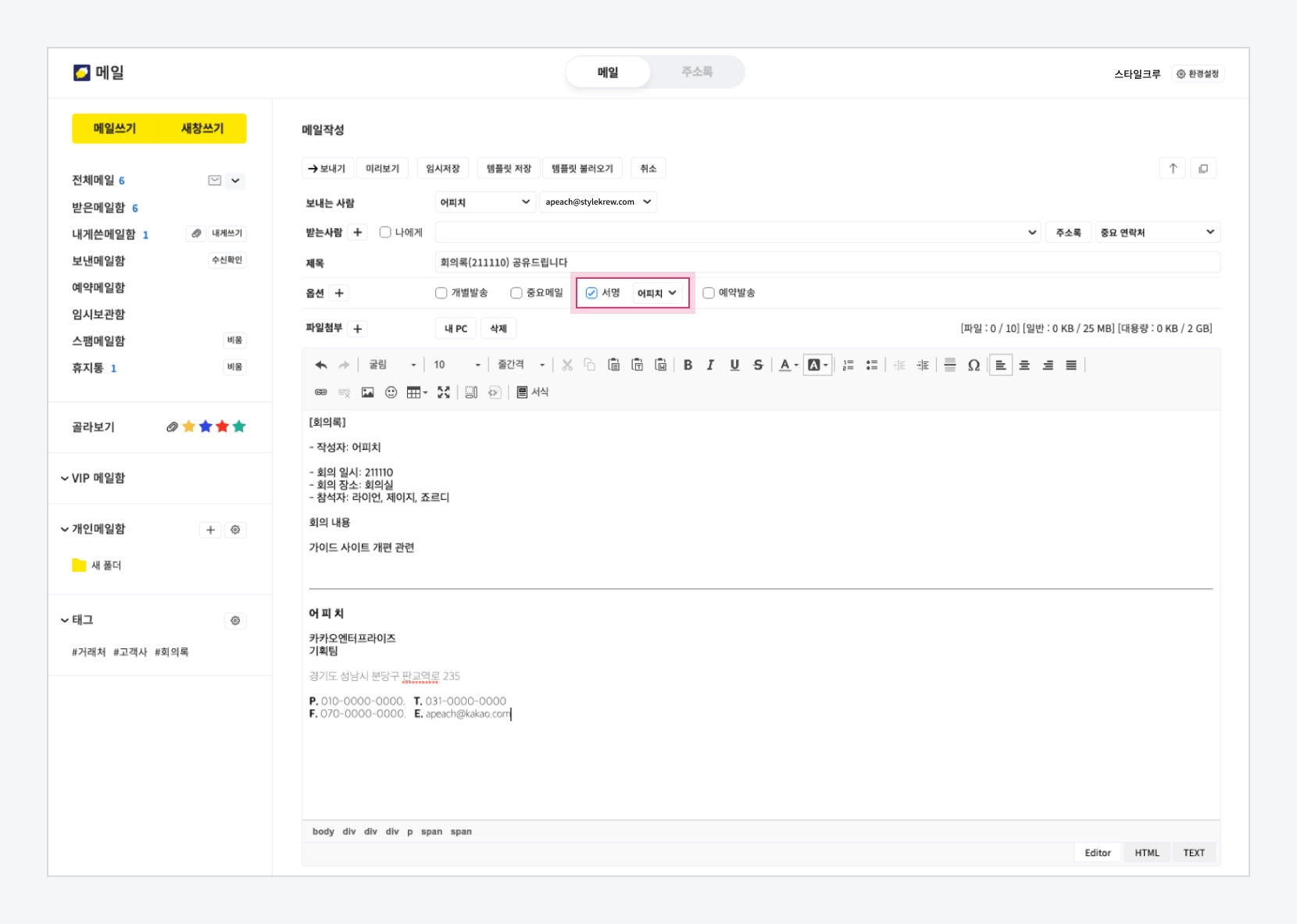Switch editor to HTML mode
This screenshot has width=1297, height=924.
[x=1146, y=853]
